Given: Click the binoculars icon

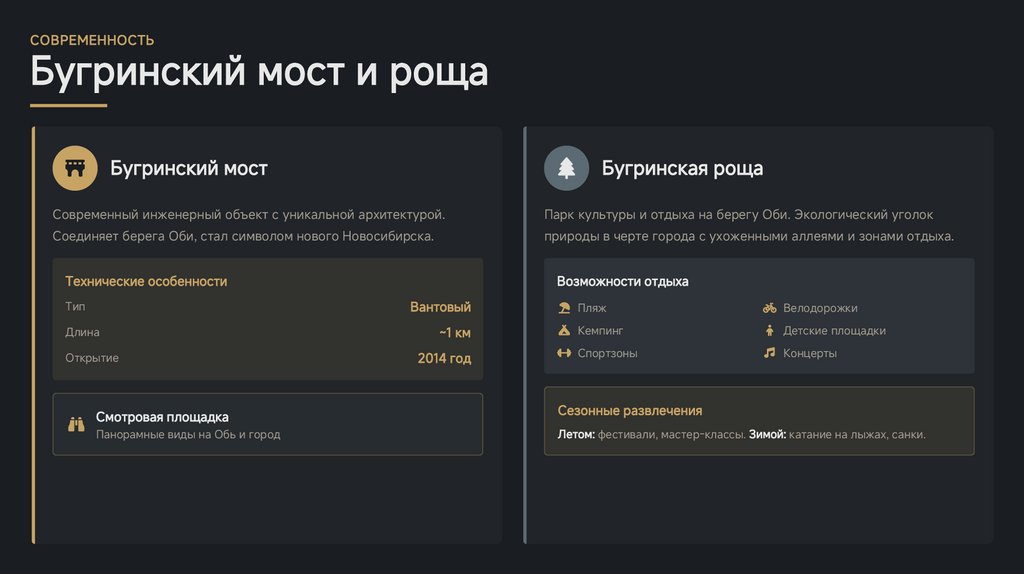Looking at the screenshot, I should (x=76, y=424).
